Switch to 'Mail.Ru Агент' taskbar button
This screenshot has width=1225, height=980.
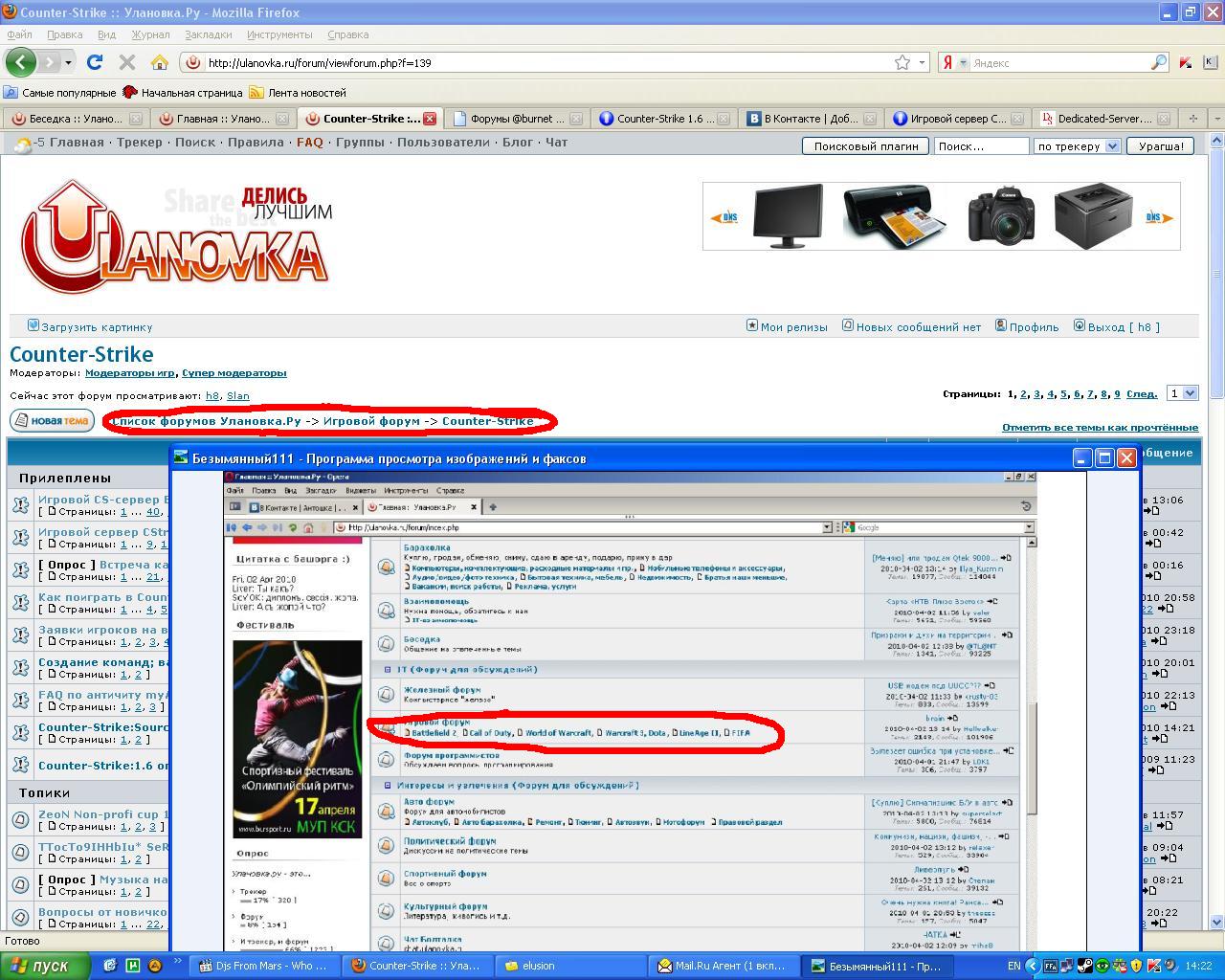tap(725, 966)
